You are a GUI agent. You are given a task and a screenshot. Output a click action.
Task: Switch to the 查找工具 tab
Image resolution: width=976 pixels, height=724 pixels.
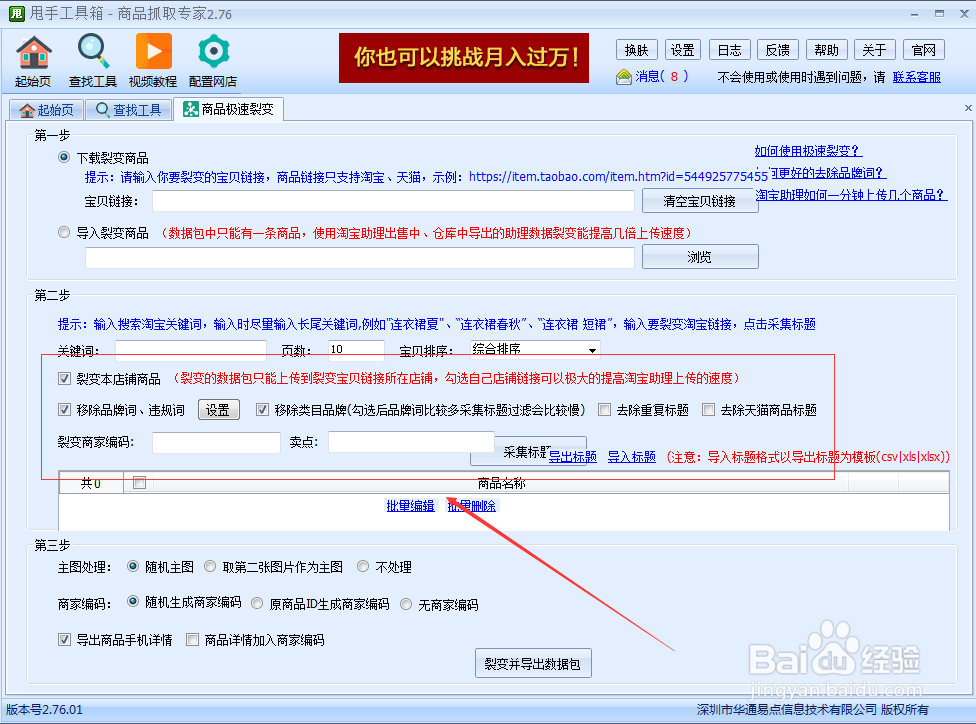point(129,110)
